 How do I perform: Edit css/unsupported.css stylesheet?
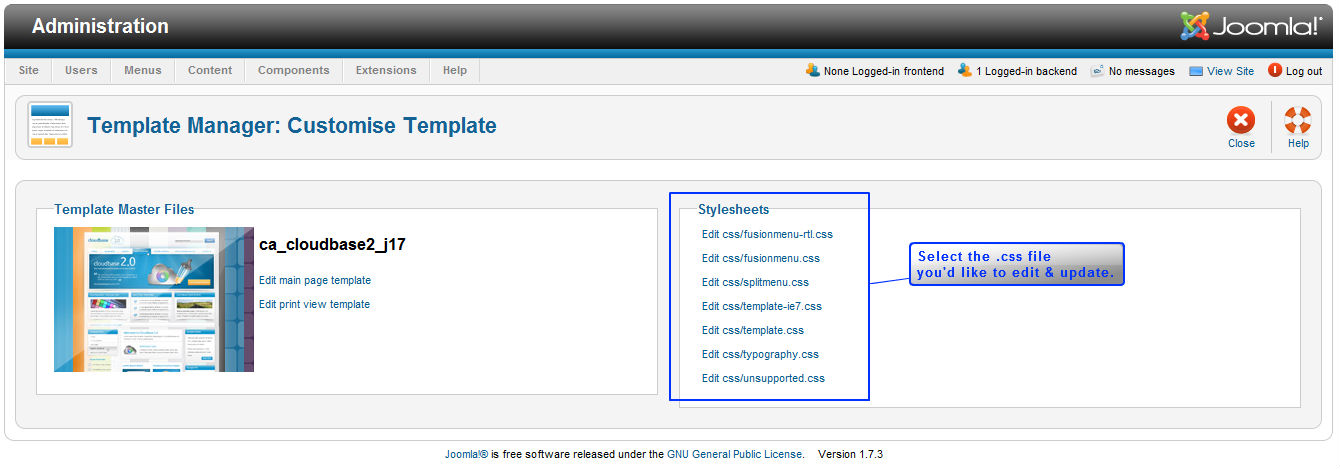763,378
